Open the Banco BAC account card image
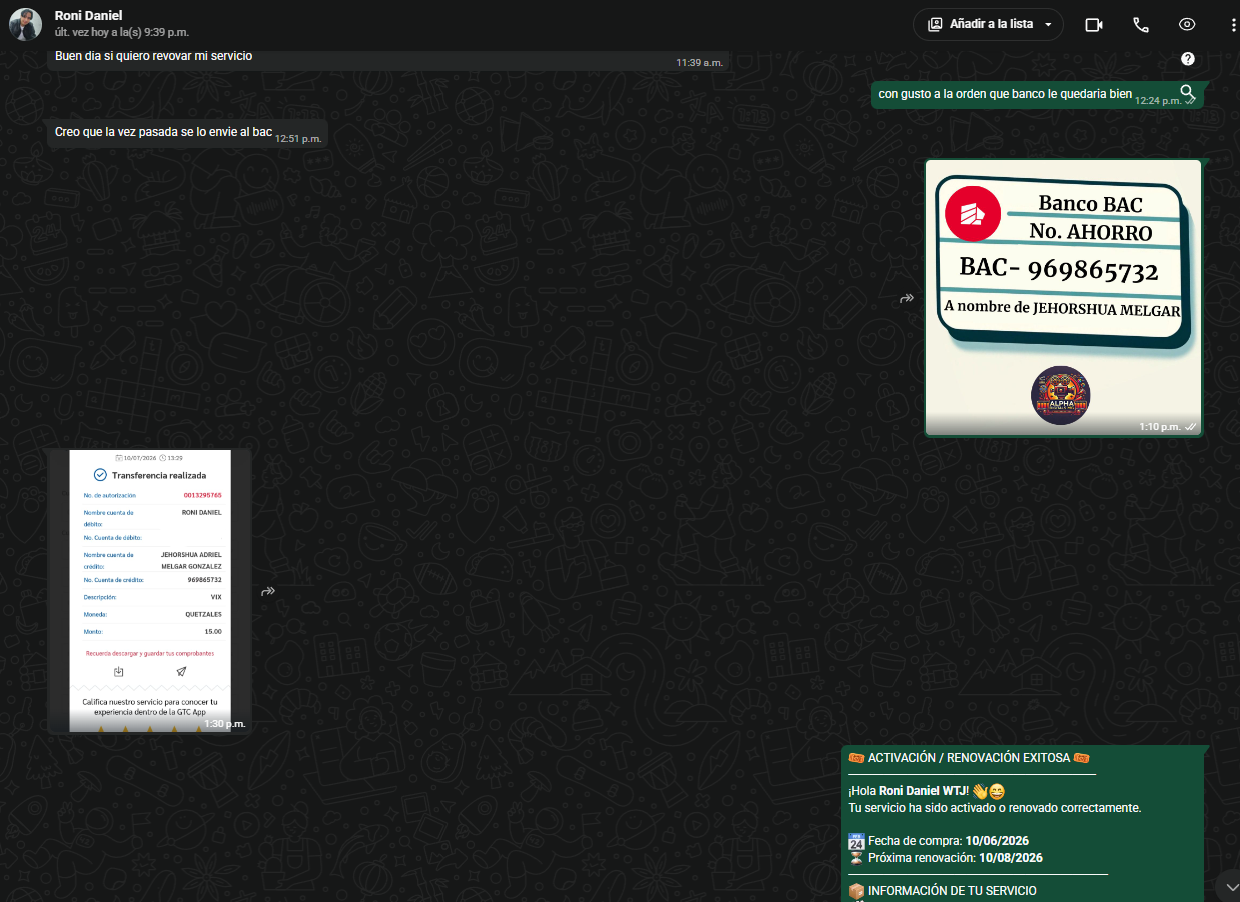Viewport: 1240px width, 902px height. tap(1063, 297)
